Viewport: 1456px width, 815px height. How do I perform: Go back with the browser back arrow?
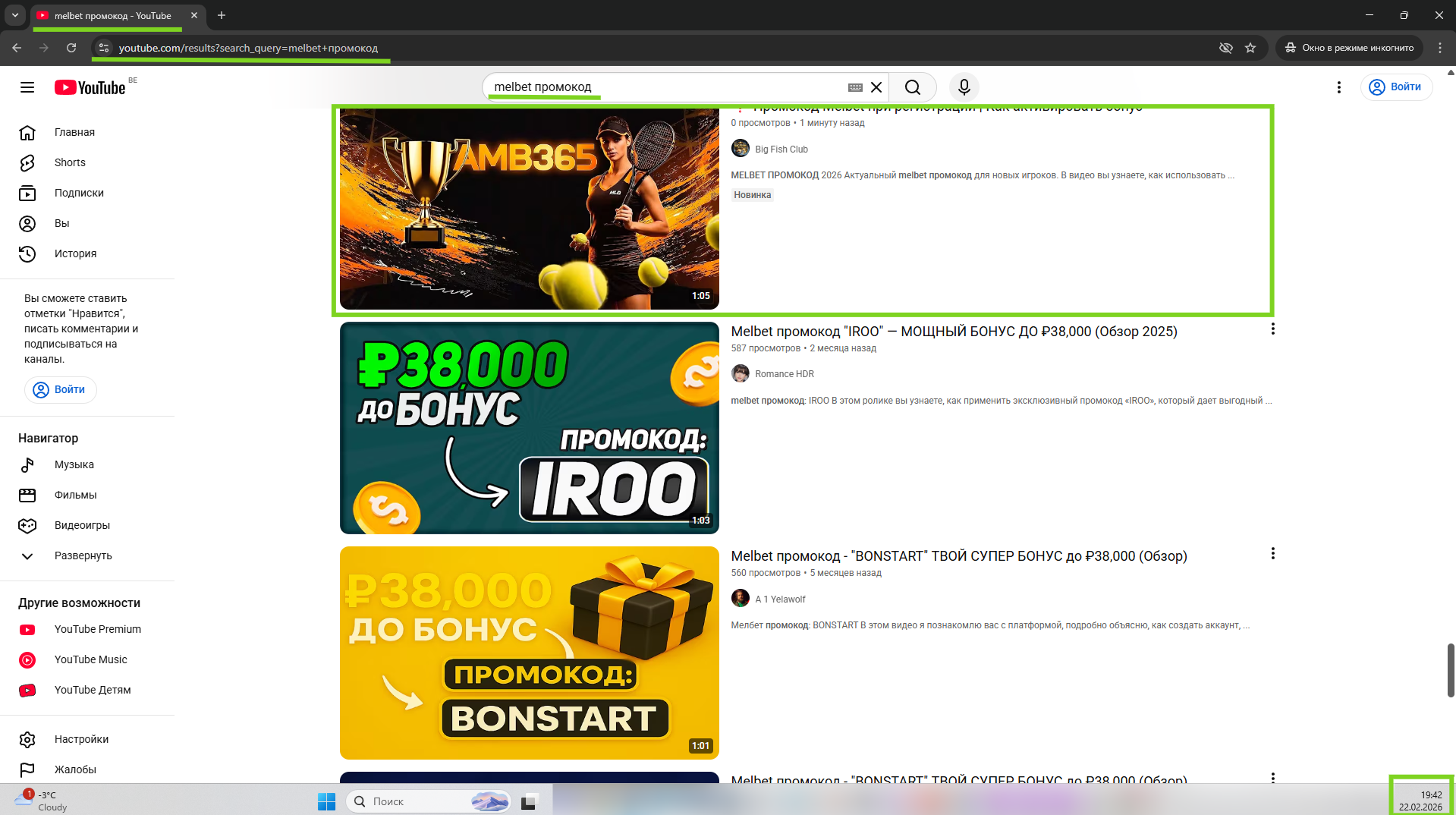17,48
